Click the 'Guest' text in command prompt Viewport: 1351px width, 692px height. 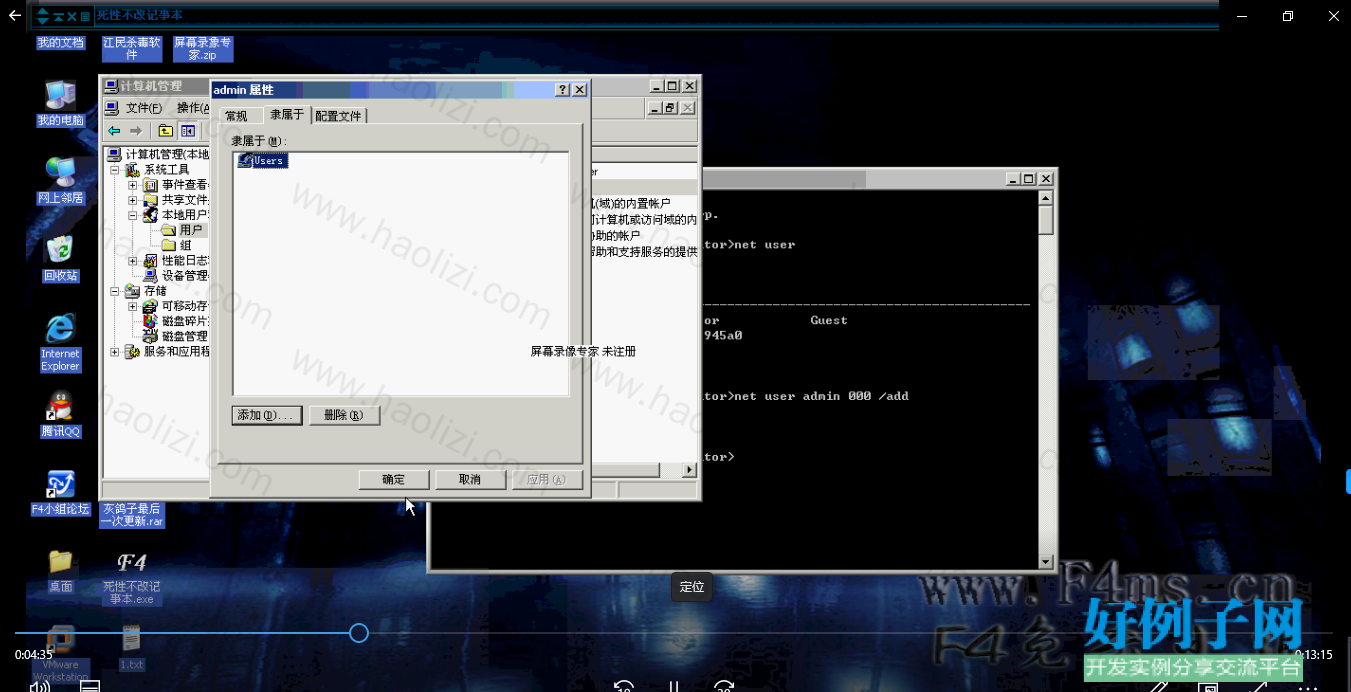(829, 321)
